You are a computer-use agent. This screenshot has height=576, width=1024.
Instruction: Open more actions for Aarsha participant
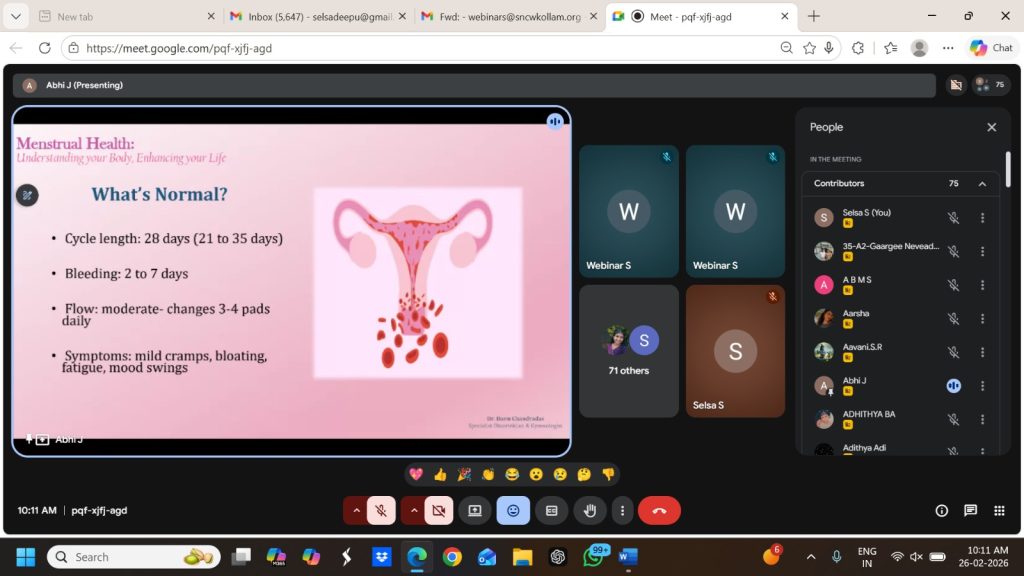point(982,318)
